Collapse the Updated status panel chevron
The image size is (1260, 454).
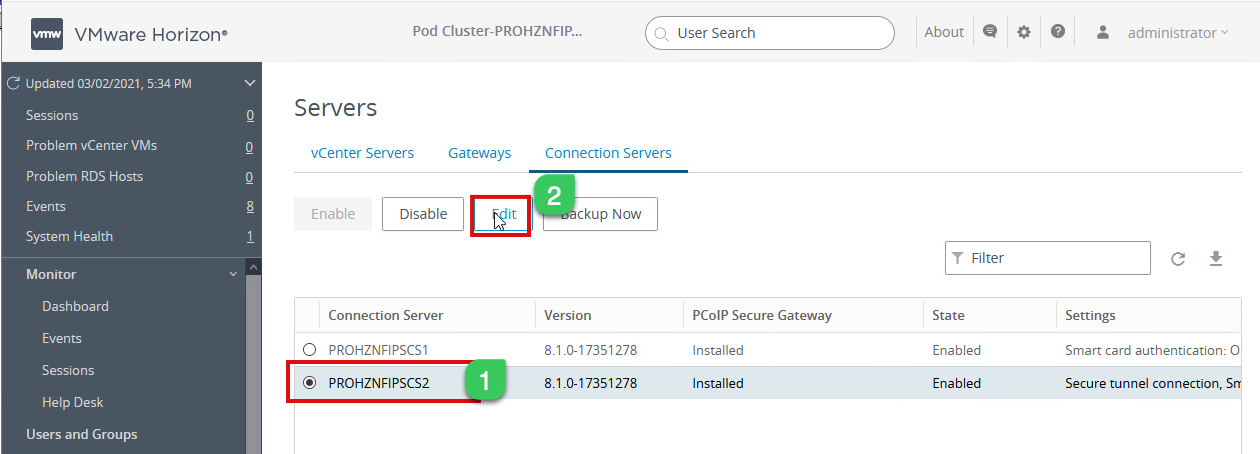(x=250, y=84)
